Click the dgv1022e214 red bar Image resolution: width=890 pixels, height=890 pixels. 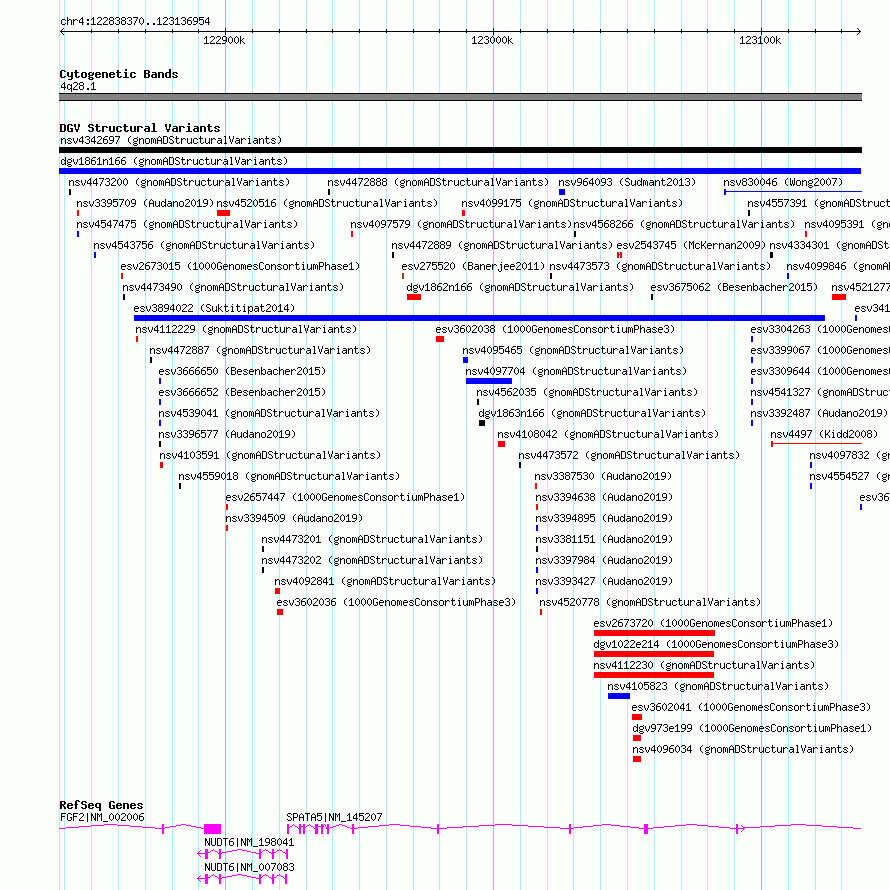pyautogui.click(x=654, y=654)
